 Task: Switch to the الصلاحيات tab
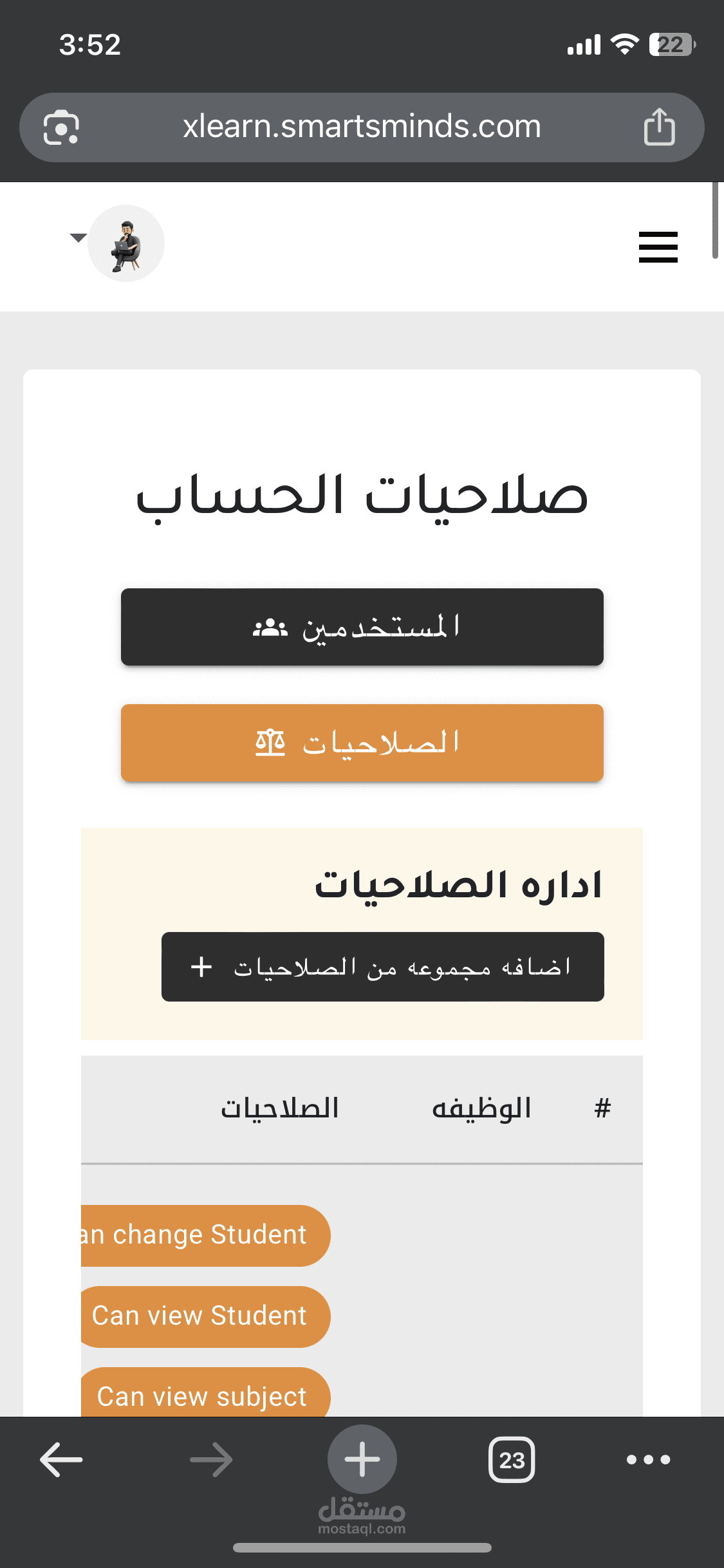click(362, 743)
